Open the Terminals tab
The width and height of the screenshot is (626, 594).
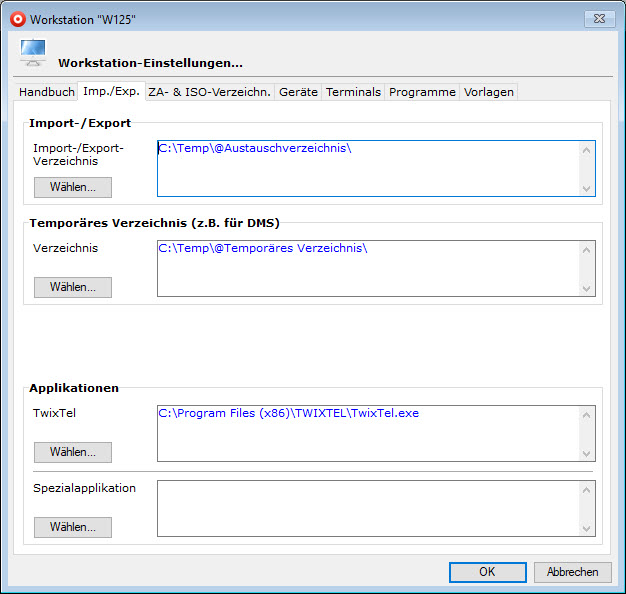[x=353, y=92]
